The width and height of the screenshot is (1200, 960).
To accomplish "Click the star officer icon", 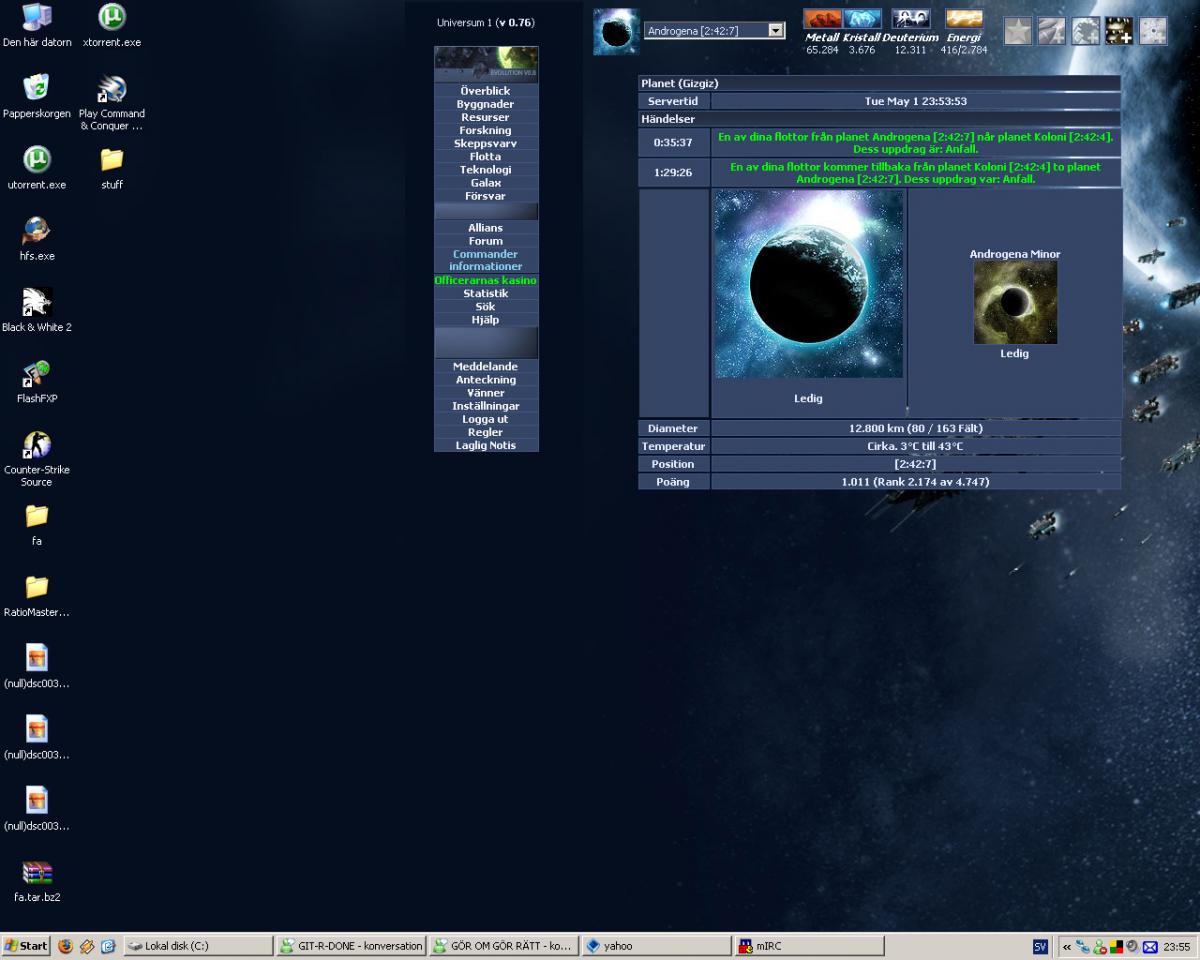I will click(x=1017, y=31).
